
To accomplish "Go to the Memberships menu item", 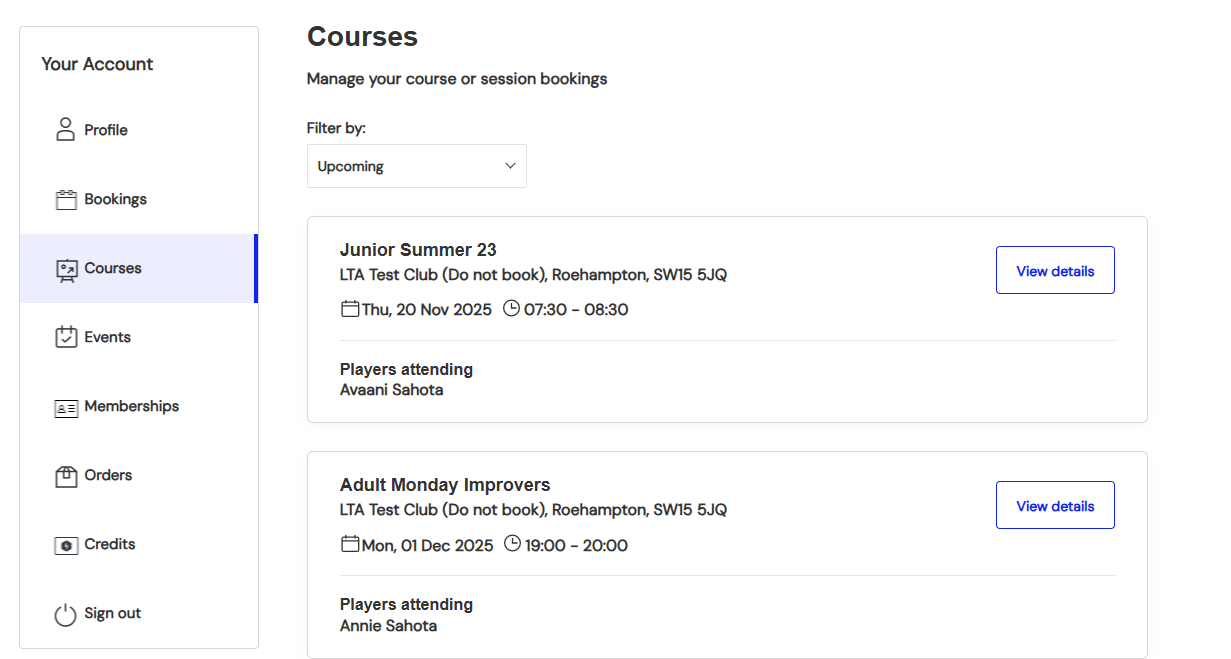I will [131, 406].
